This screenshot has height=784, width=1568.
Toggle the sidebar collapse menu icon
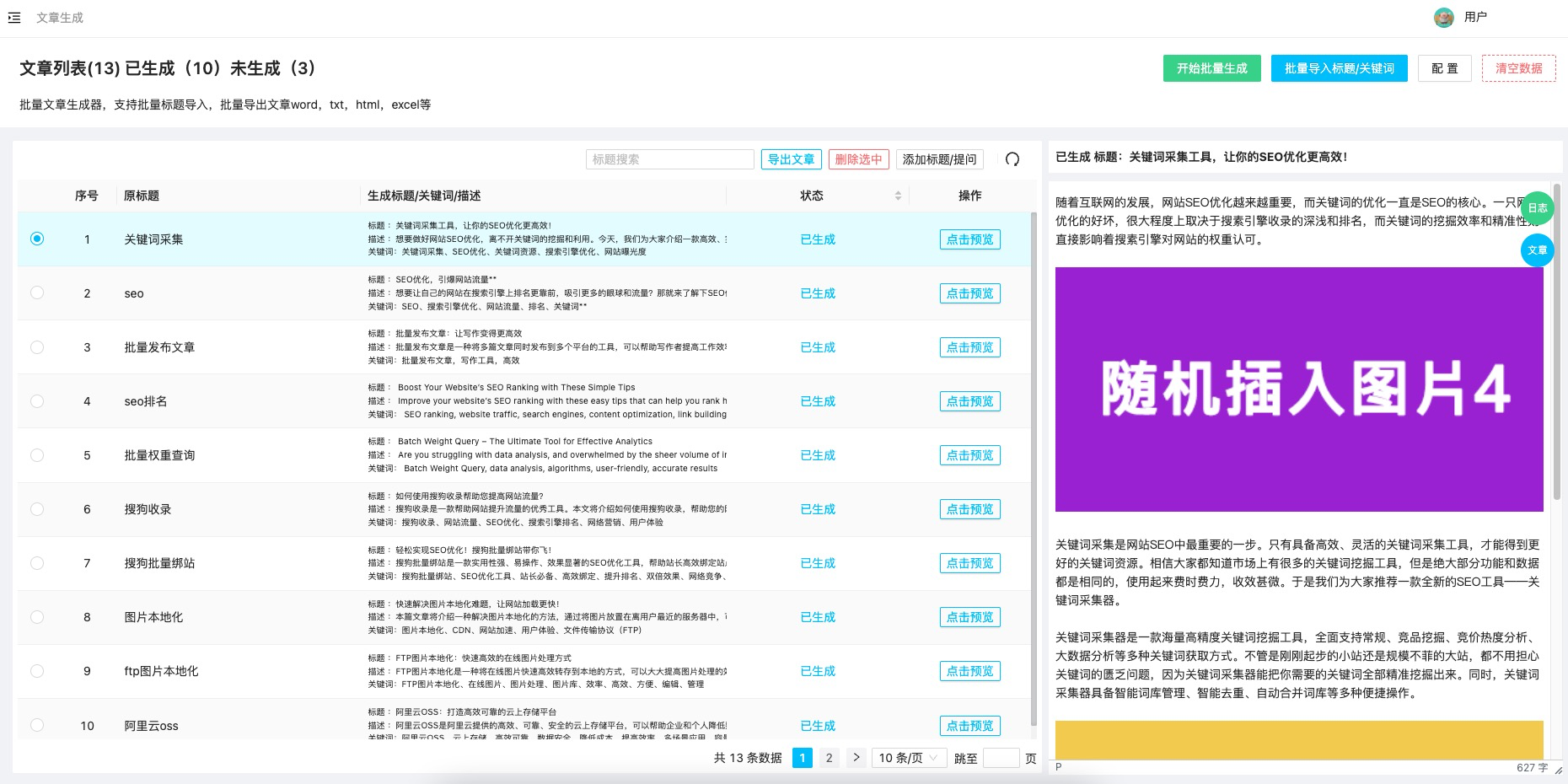pyautogui.click(x=14, y=18)
